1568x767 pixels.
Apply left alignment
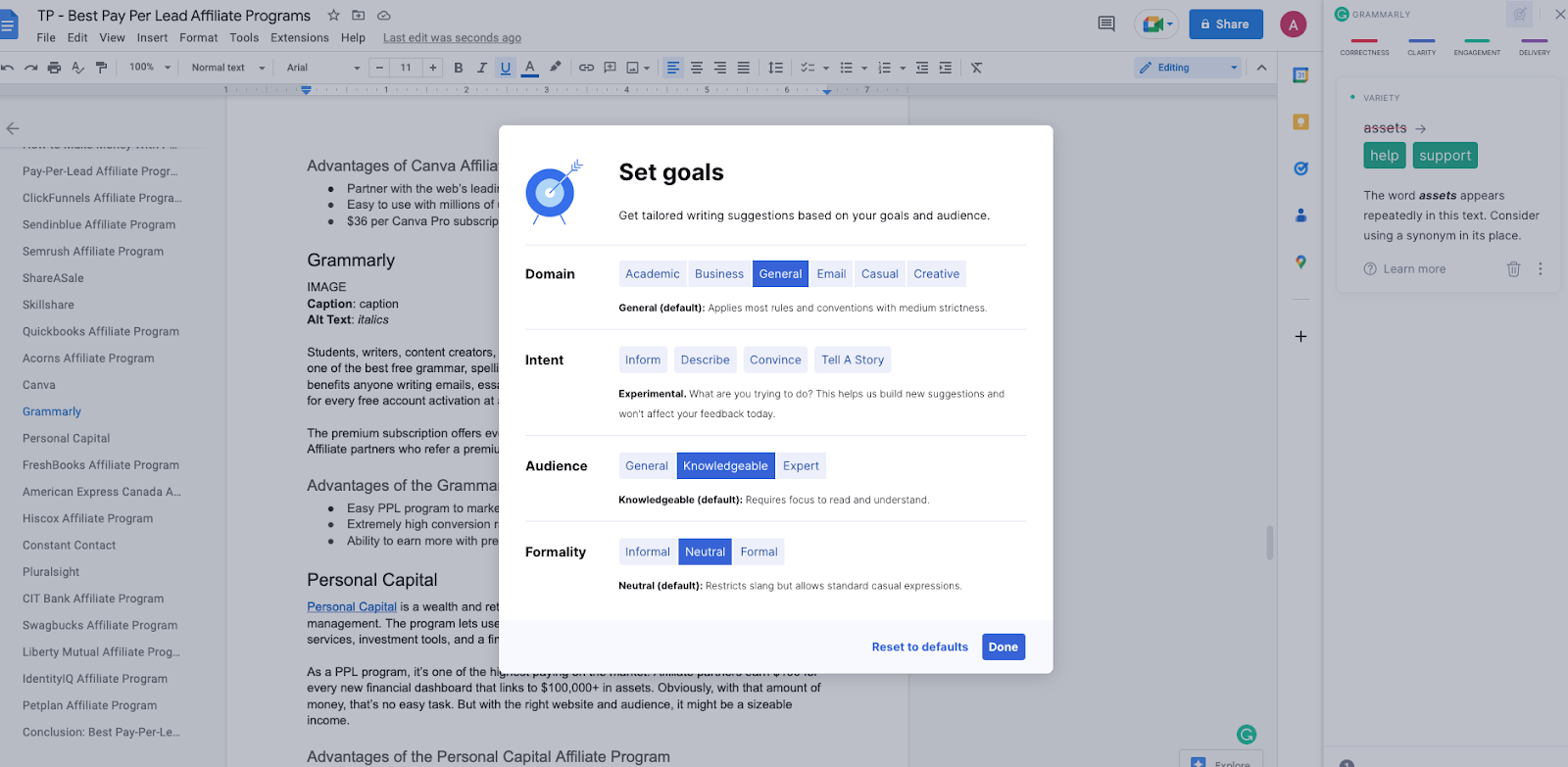tap(673, 68)
